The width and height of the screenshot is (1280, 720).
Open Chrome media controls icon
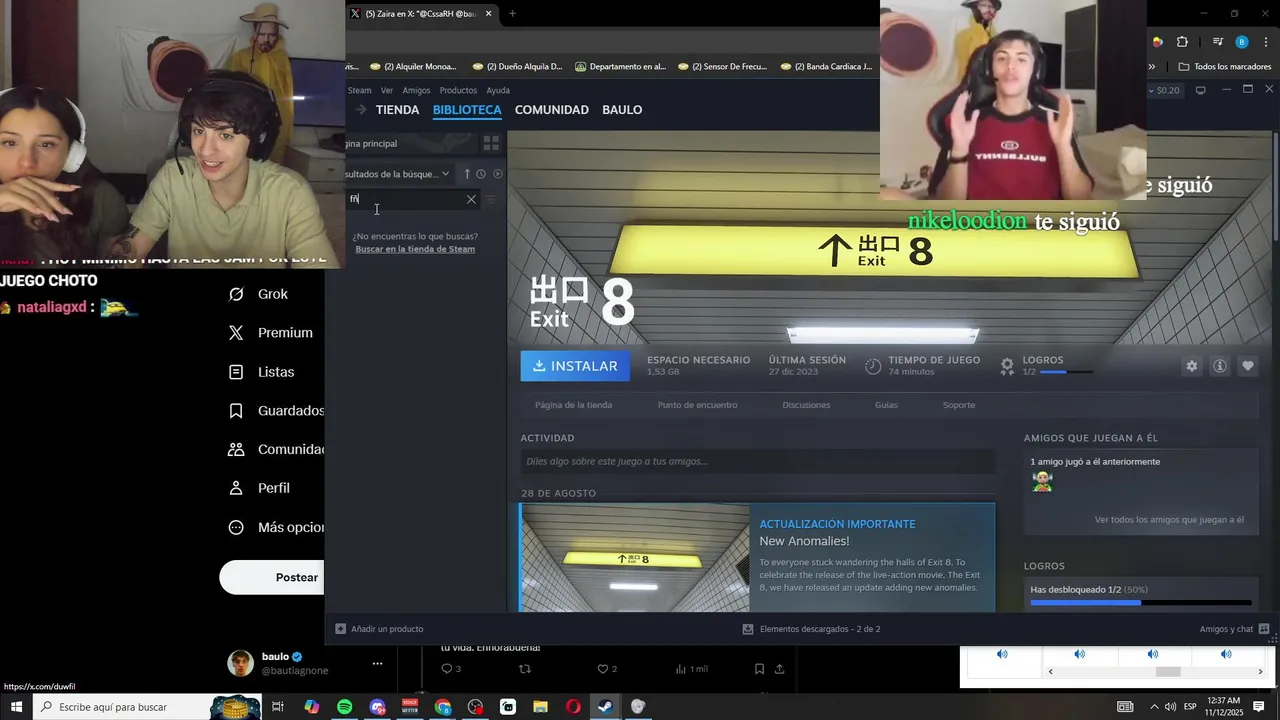pyautogui.click(x=1217, y=42)
